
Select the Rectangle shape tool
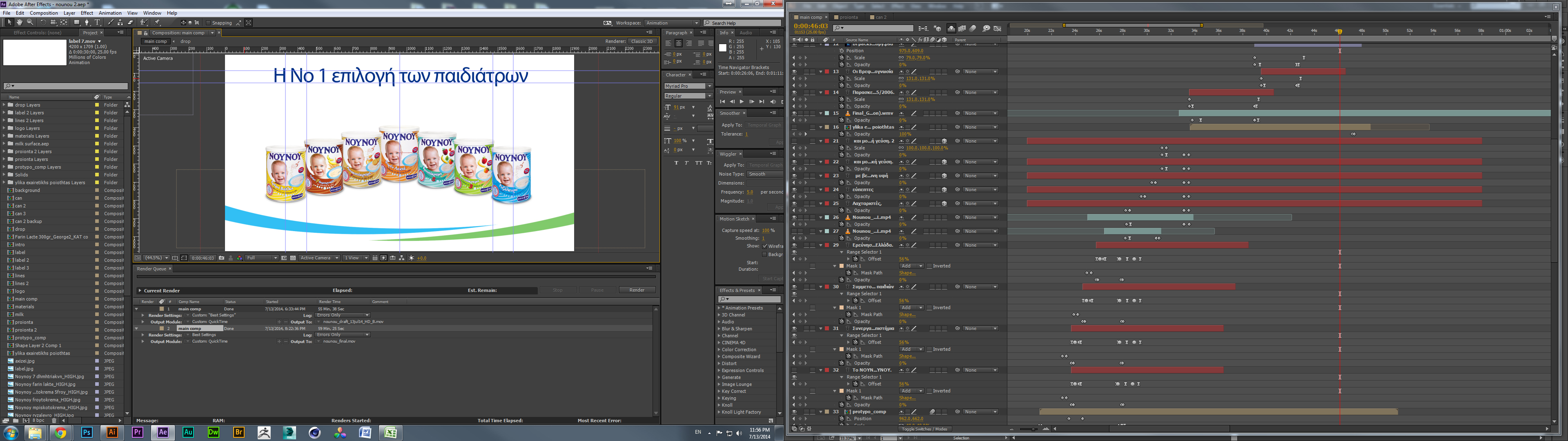point(77,22)
